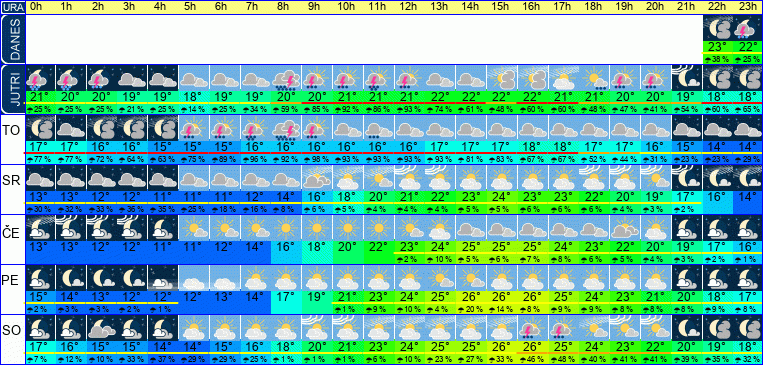Click the SO 2h moon behind clouds icon
This screenshot has height=365, width=763.
101,328
